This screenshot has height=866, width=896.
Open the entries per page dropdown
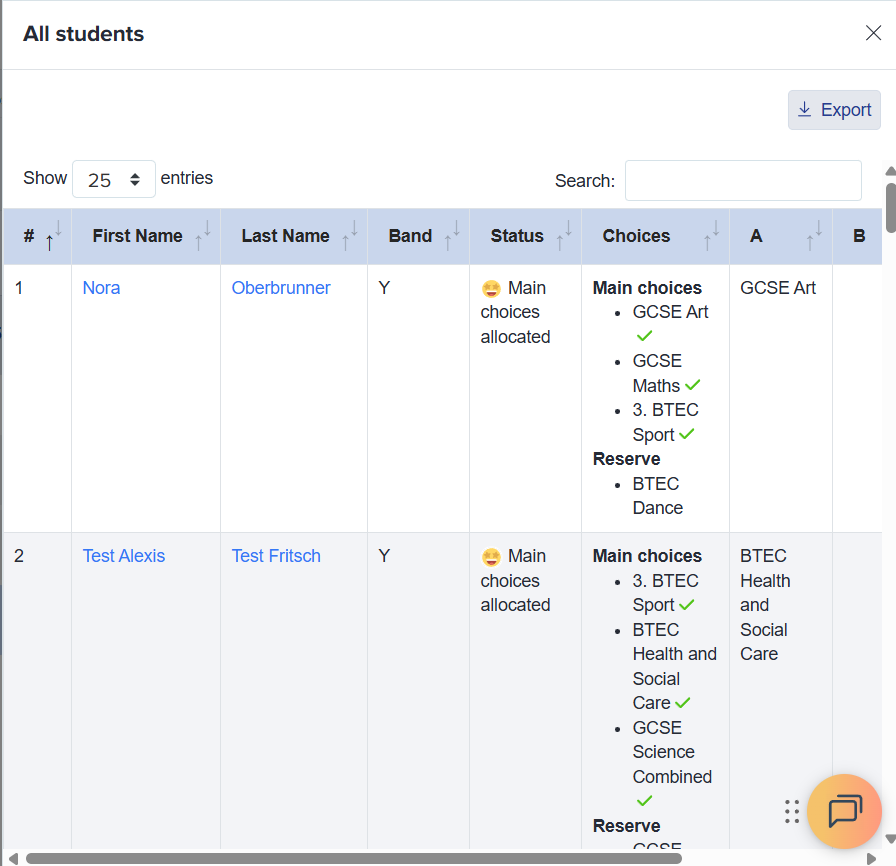tap(114, 180)
